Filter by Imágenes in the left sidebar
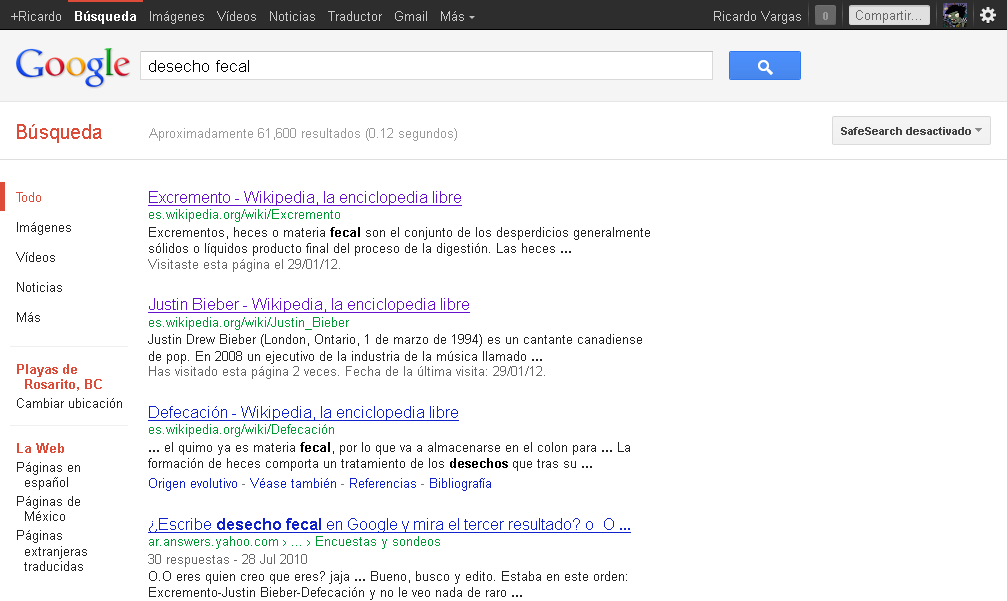The image size is (1007, 601). [44, 227]
